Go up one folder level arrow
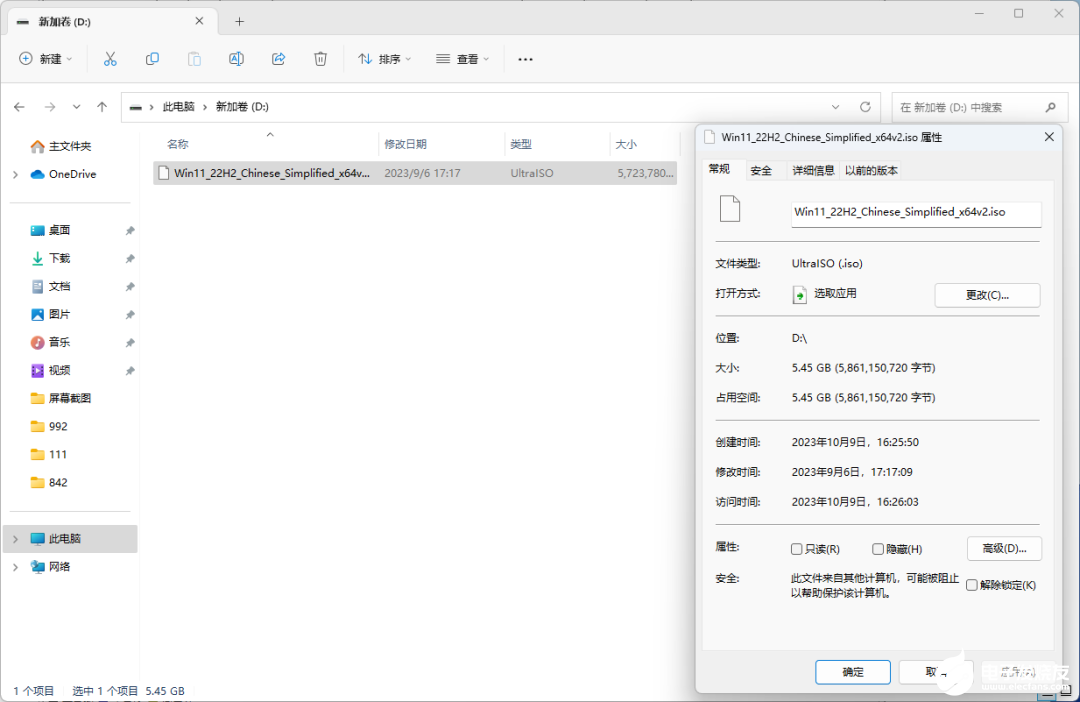Viewport: 1080px width, 702px height. 102,107
